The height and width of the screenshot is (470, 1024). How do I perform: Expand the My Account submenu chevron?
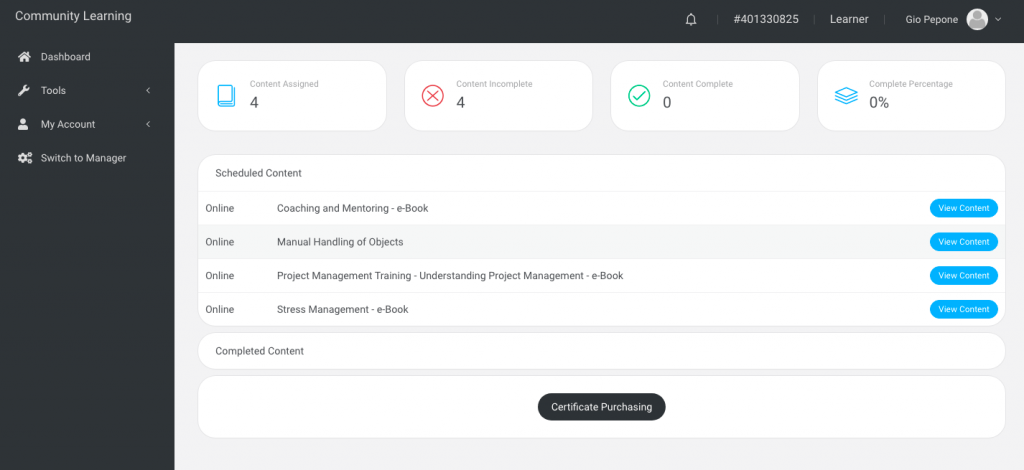[x=148, y=125]
